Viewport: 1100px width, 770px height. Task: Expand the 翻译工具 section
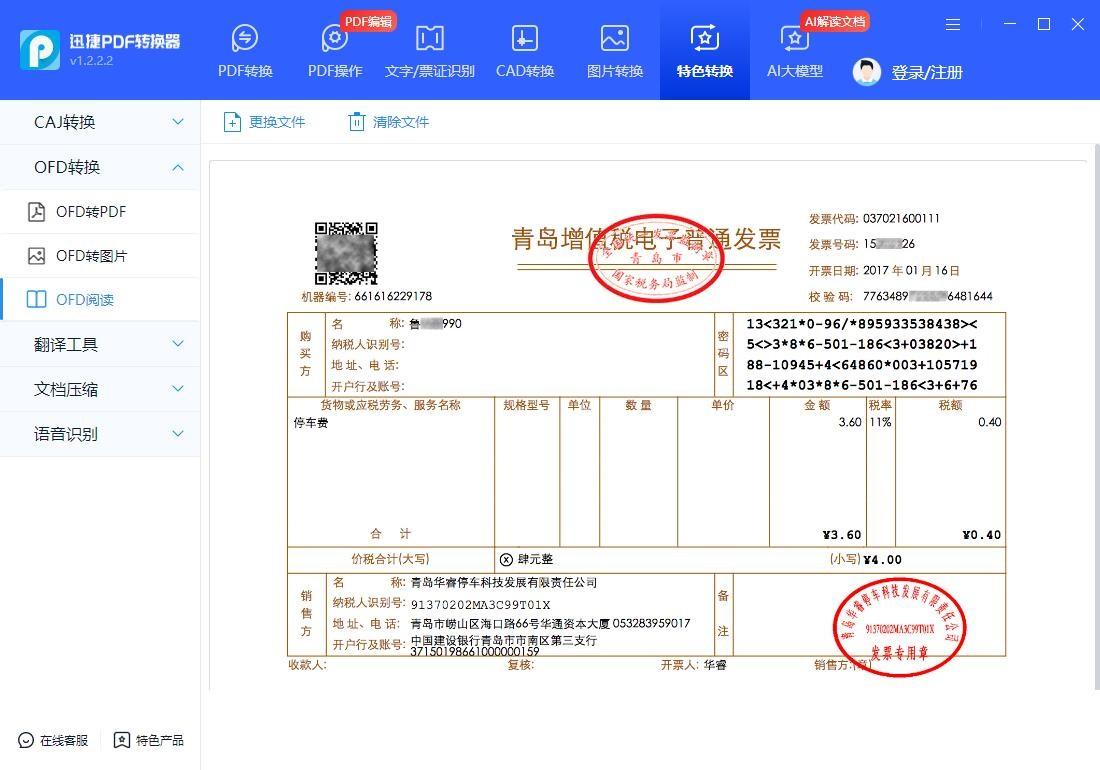pyautogui.click(x=100, y=343)
